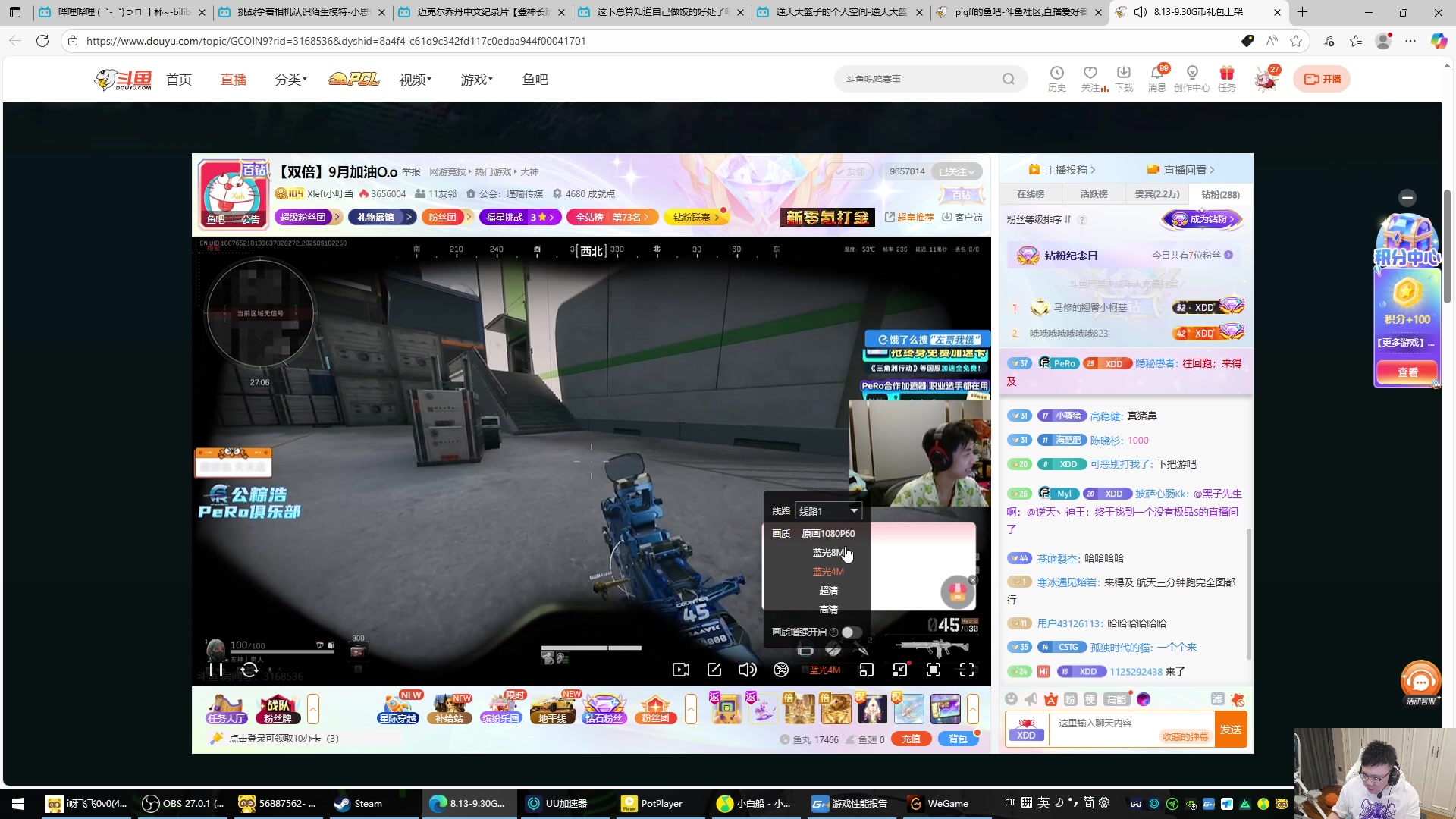
Task: Open 关注 heart icon
Action: click(x=1091, y=78)
